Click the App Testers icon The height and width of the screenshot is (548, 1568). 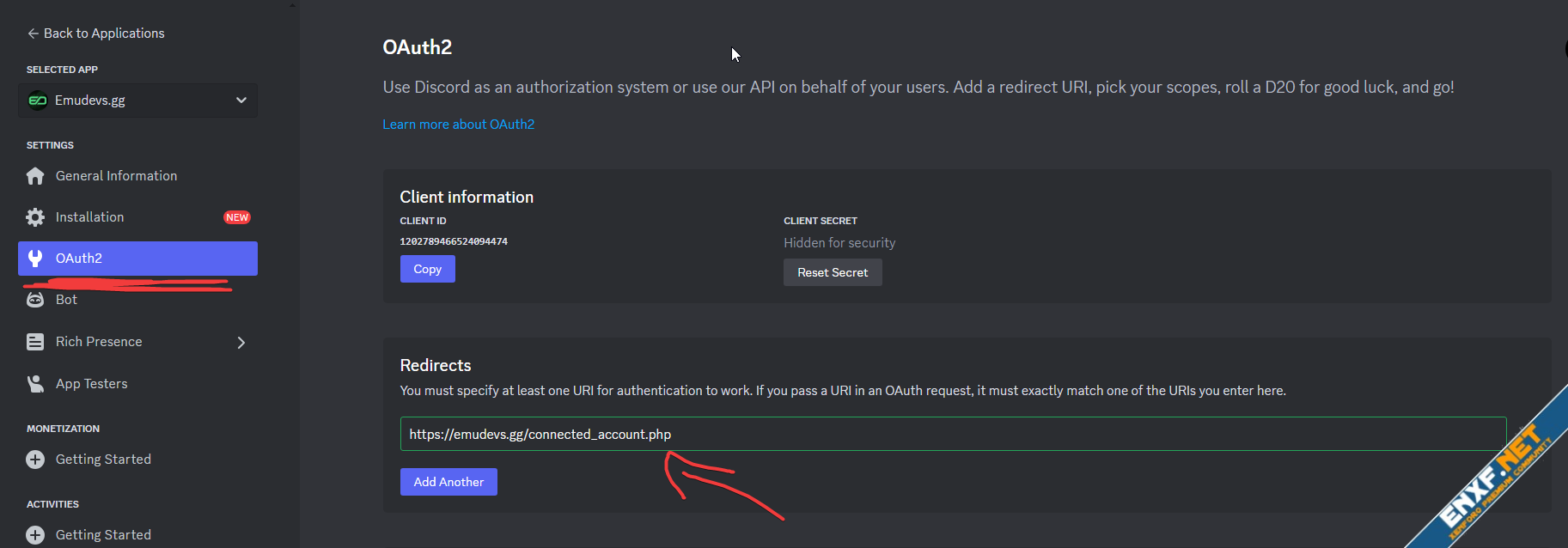click(35, 384)
